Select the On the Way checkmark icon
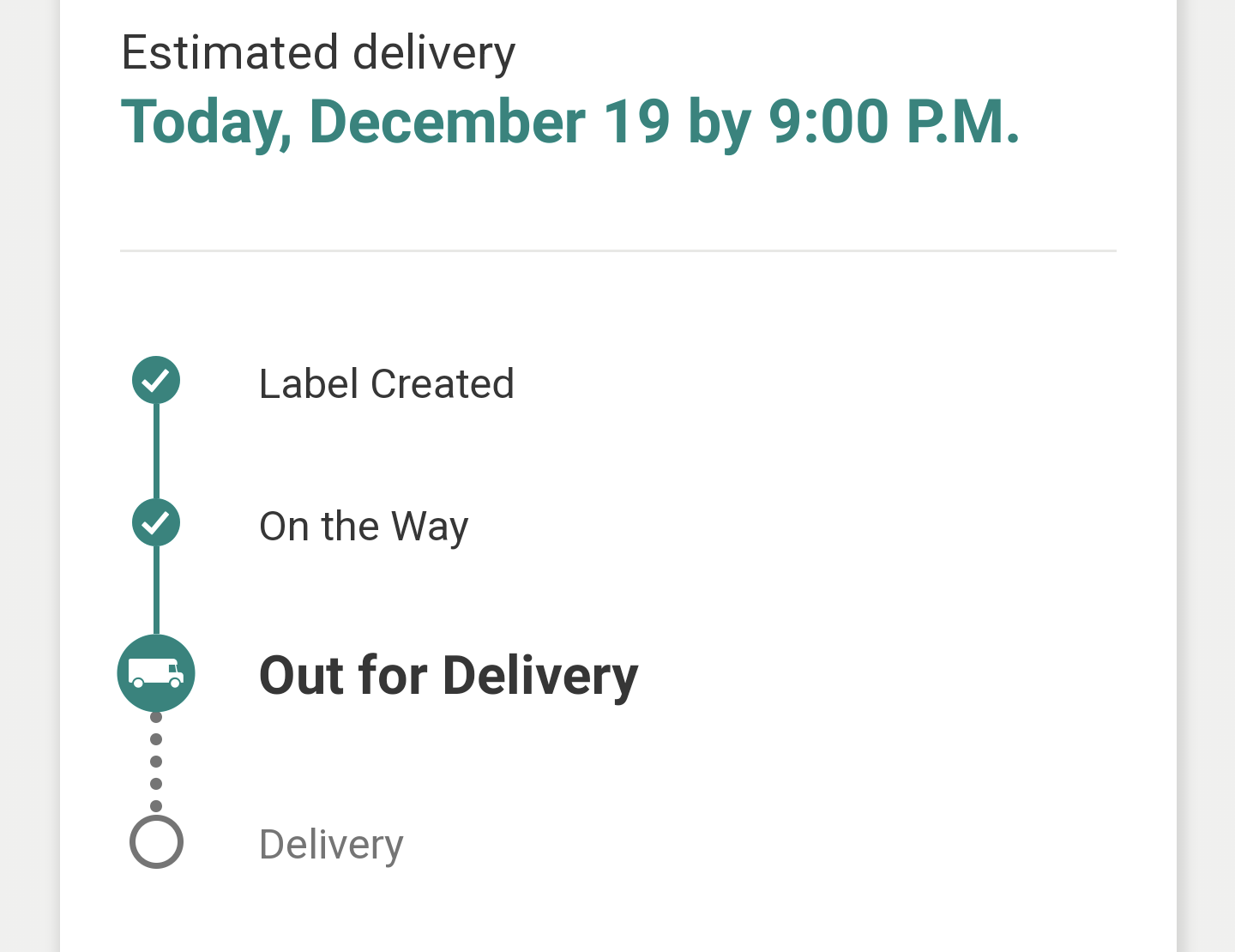 pyautogui.click(x=156, y=522)
